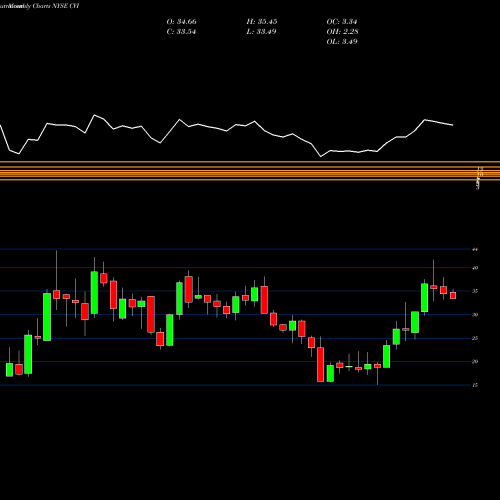Screen dimensions: 500x500
Task: Click the final point of the white indicator line
Action: pos(453,125)
